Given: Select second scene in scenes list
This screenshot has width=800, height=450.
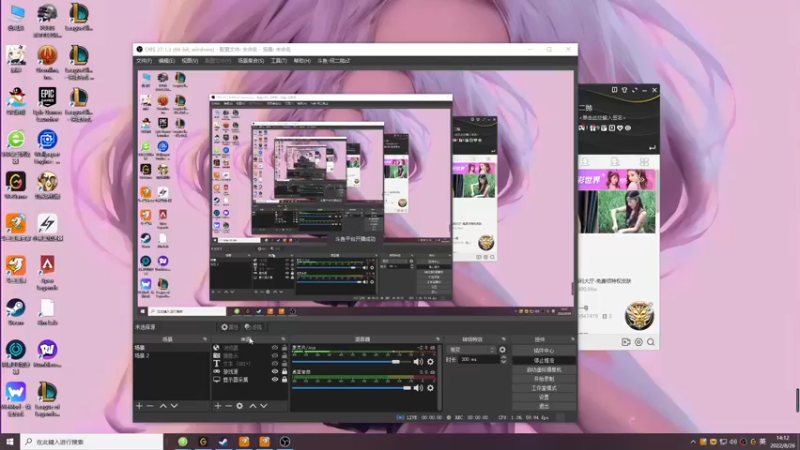Looking at the screenshot, I should (171, 356).
